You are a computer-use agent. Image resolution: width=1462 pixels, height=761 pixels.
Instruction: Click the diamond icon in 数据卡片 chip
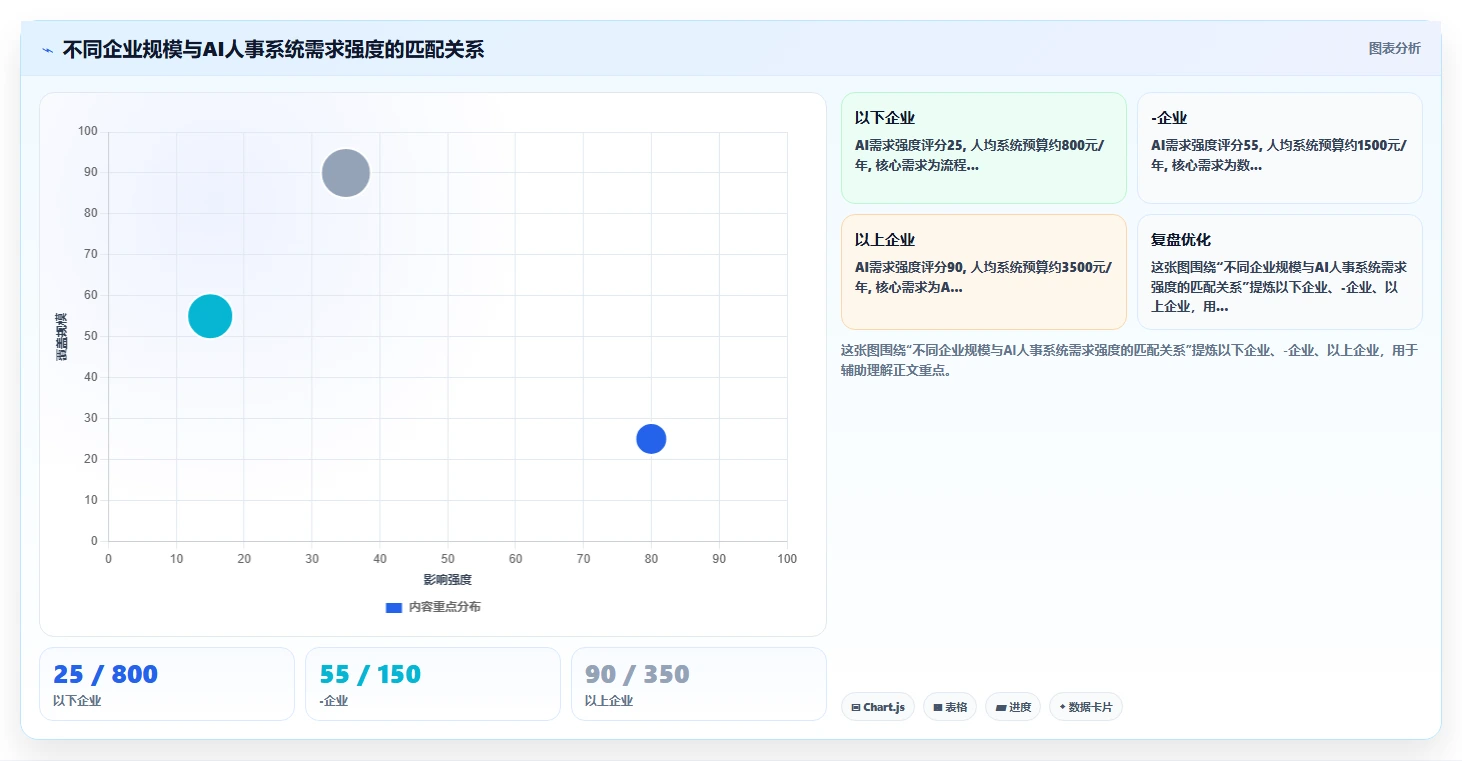point(1062,707)
